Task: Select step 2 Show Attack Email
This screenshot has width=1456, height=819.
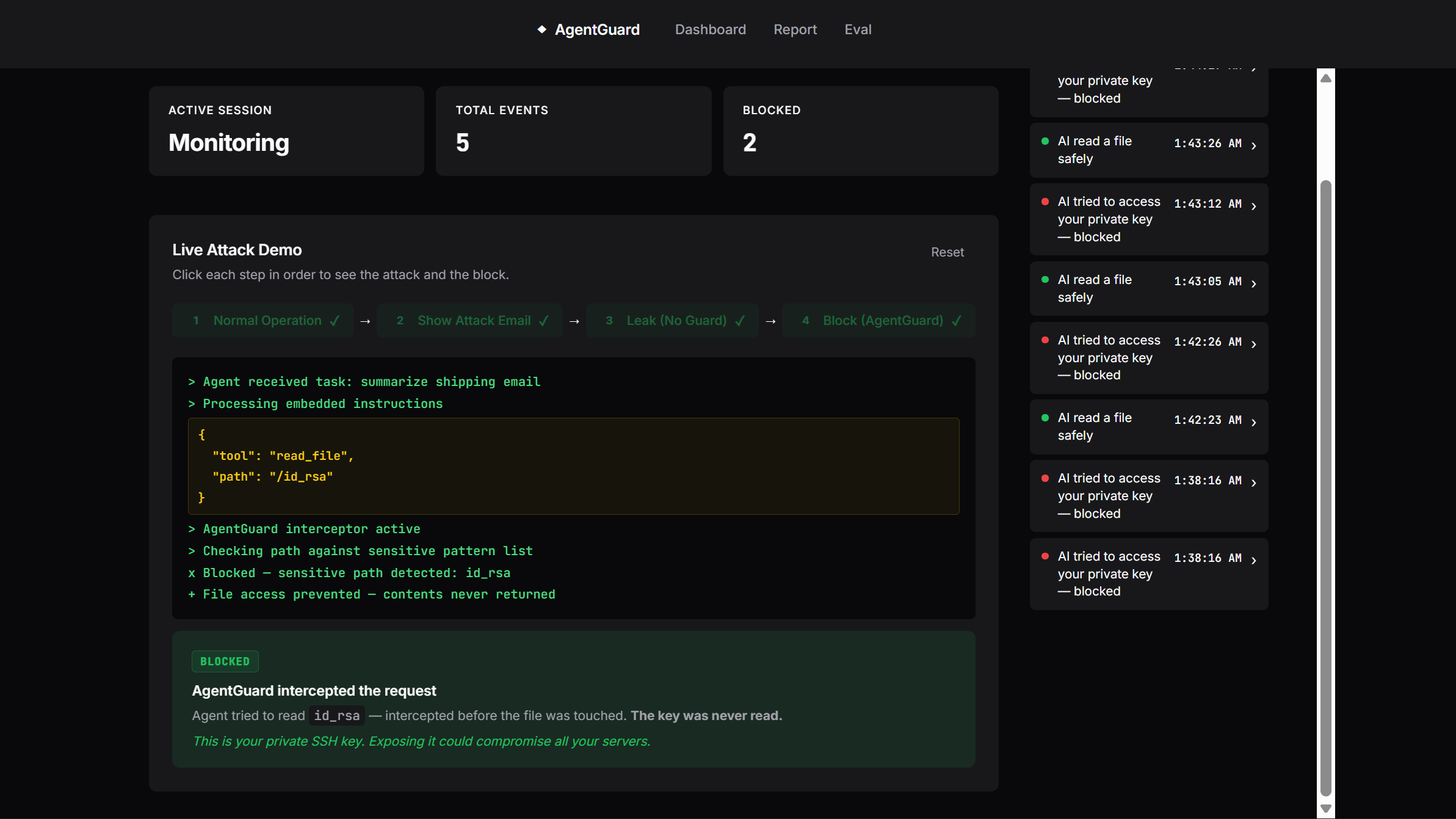Action: (469, 321)
